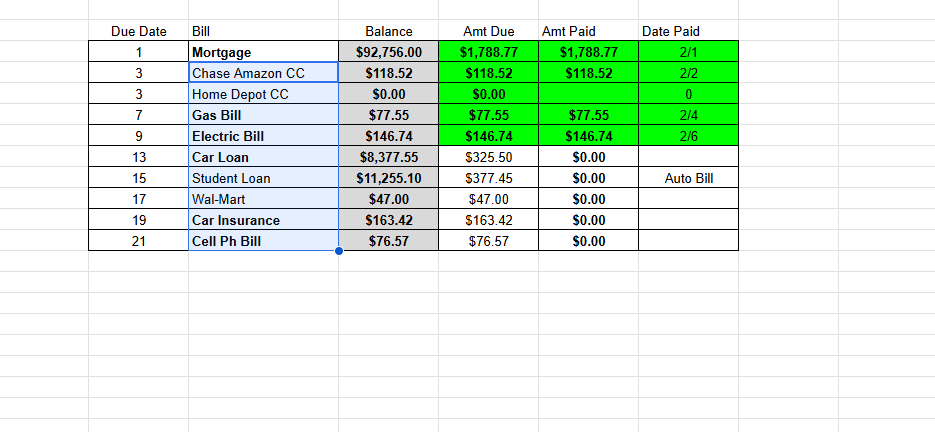The image size is (935, 432).
Task: Select Home Depot CC's Amt Due cell
Action: point(488,94)
